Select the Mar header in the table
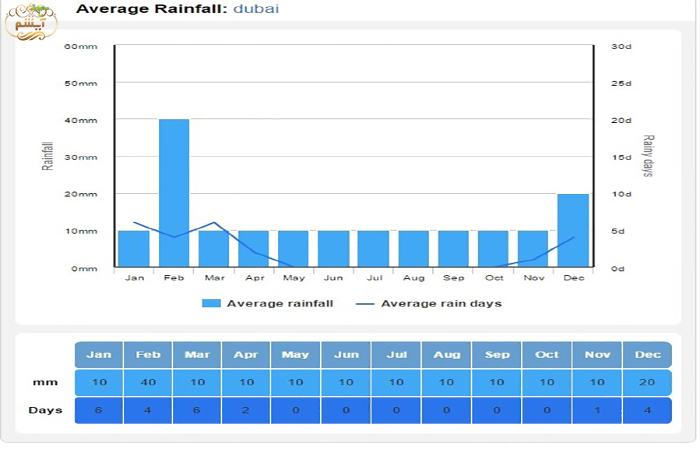 click(x=197, y=355)
